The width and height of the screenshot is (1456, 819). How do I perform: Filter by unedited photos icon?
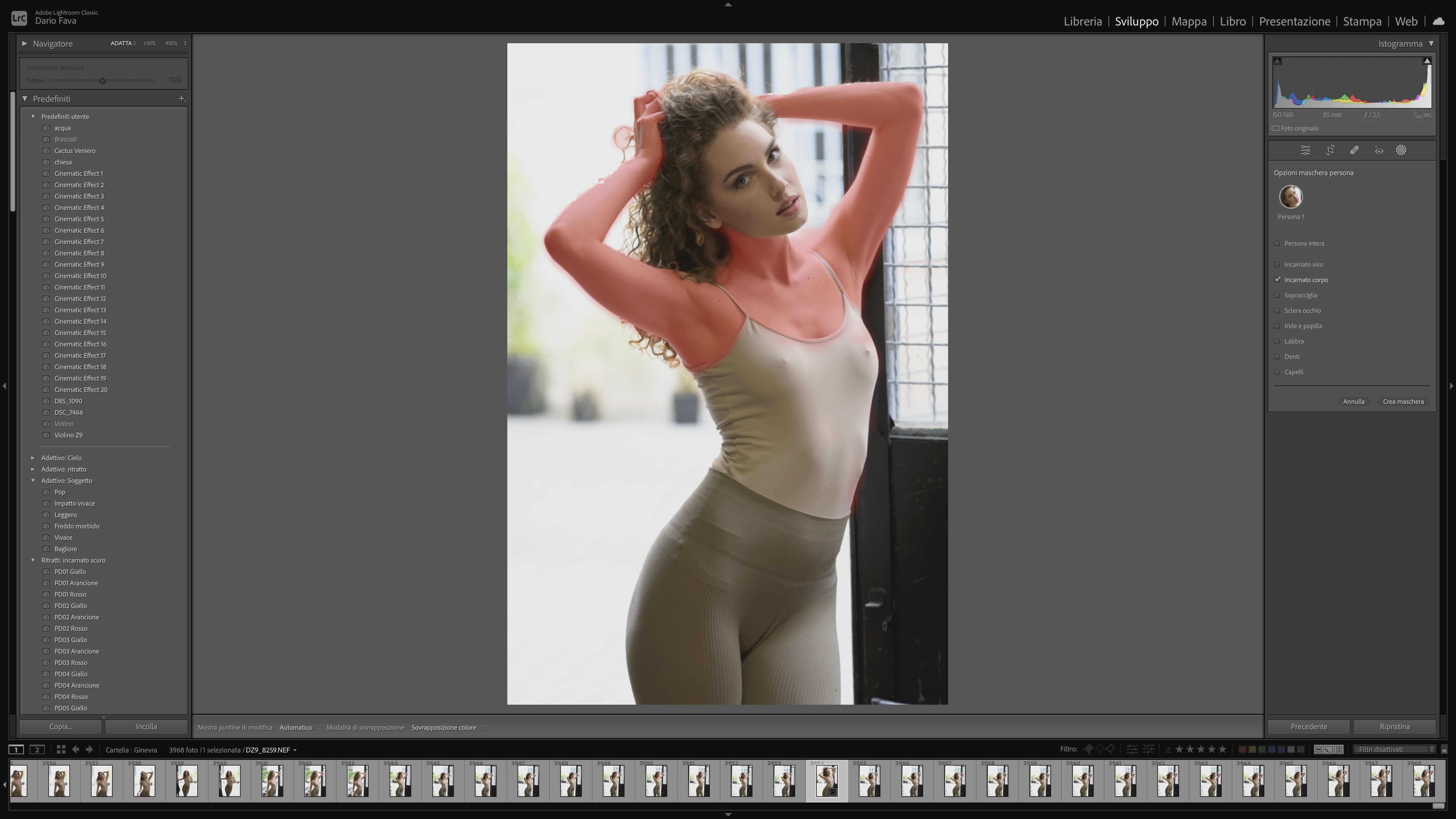1148,750
